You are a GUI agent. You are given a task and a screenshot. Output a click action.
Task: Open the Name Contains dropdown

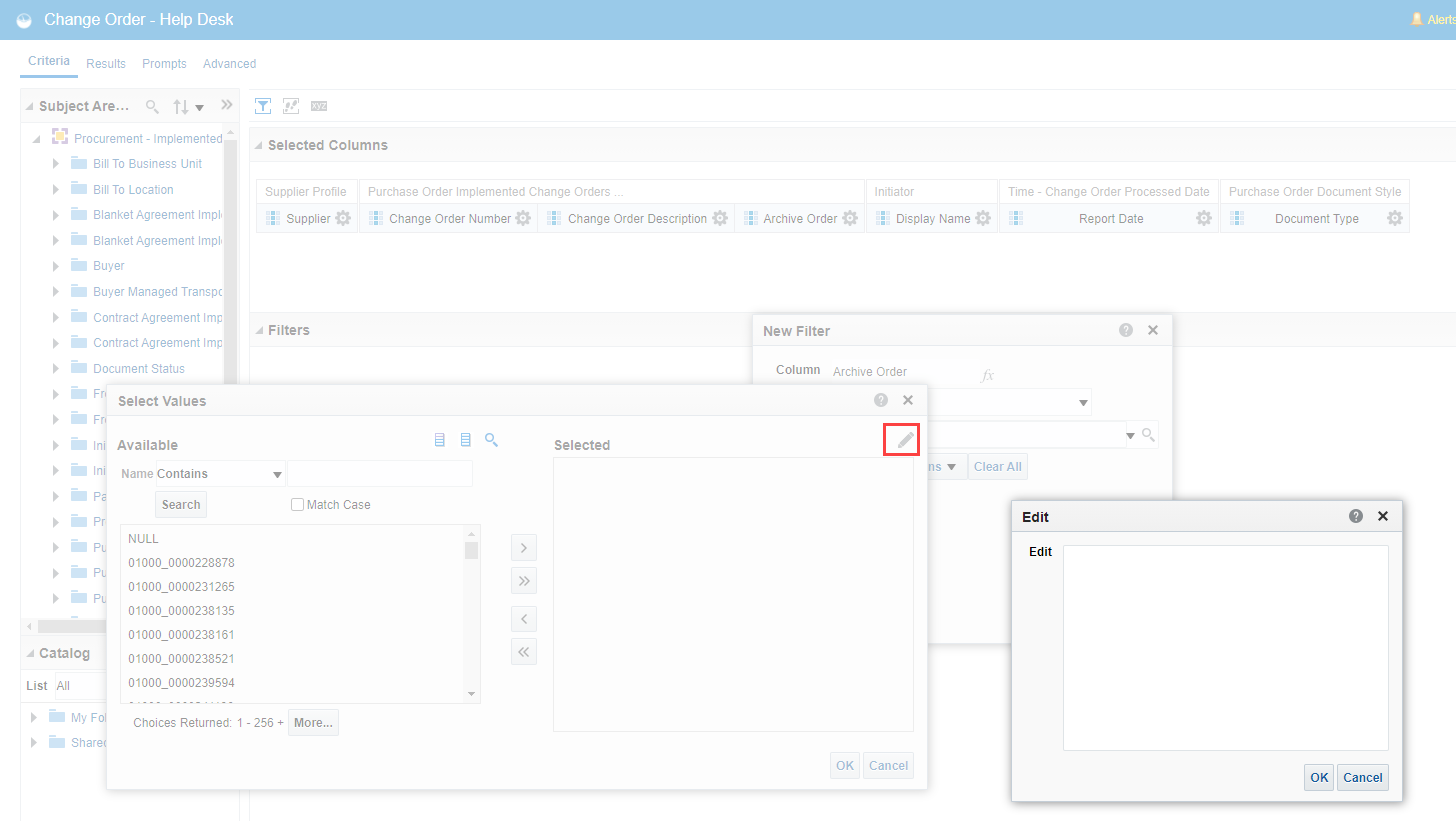pyautogui.click(x=277, y=474)
